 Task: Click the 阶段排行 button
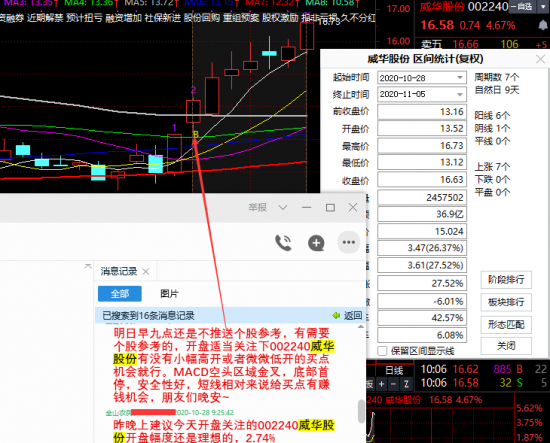pyautogui.click(x=506, y=280)
